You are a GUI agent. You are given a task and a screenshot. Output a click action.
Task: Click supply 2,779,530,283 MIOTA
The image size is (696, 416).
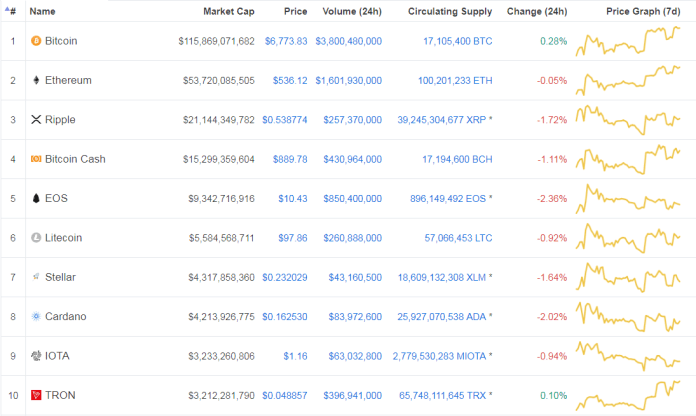click(439, 356)
